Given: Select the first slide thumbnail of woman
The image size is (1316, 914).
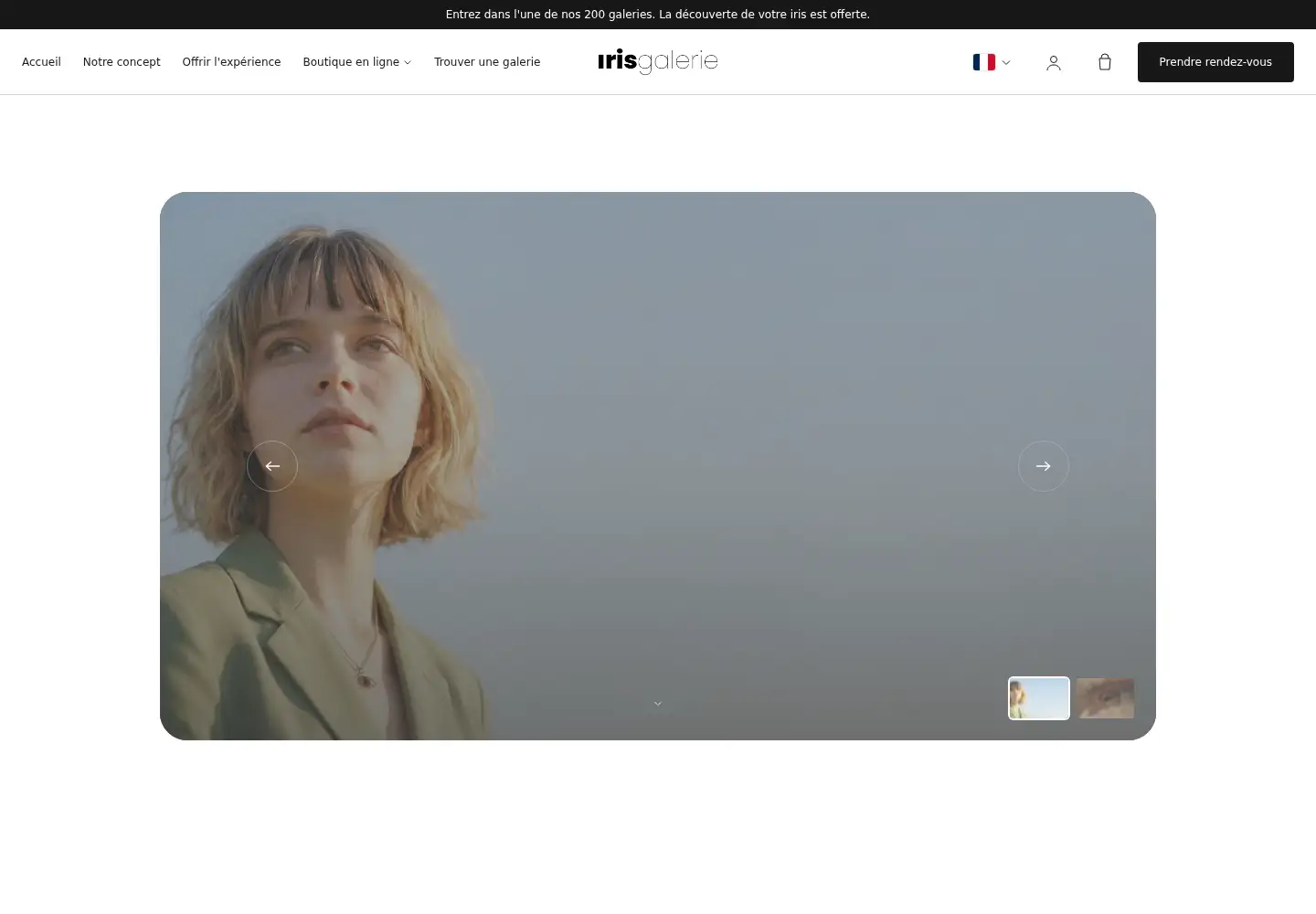Looking at the screenshot, I should [1039, 698].
